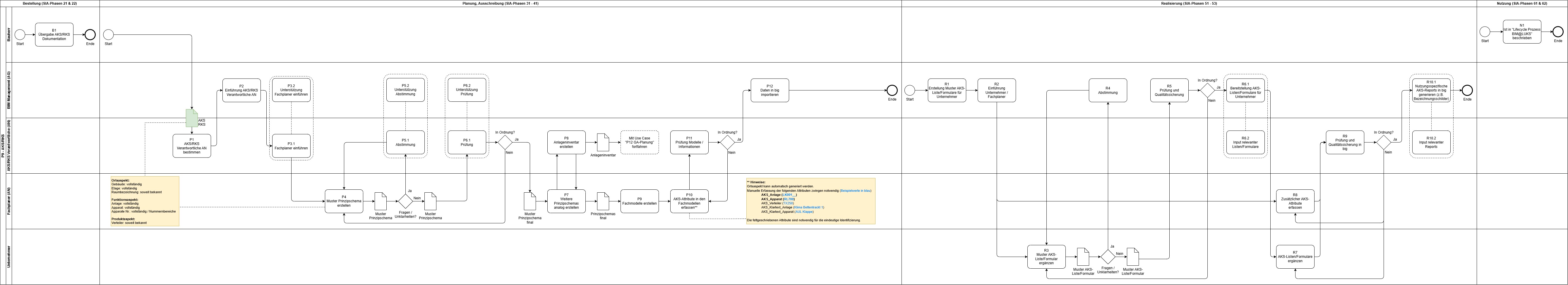
Task: Click the Ende event after N1
Action: point(1558,32)
